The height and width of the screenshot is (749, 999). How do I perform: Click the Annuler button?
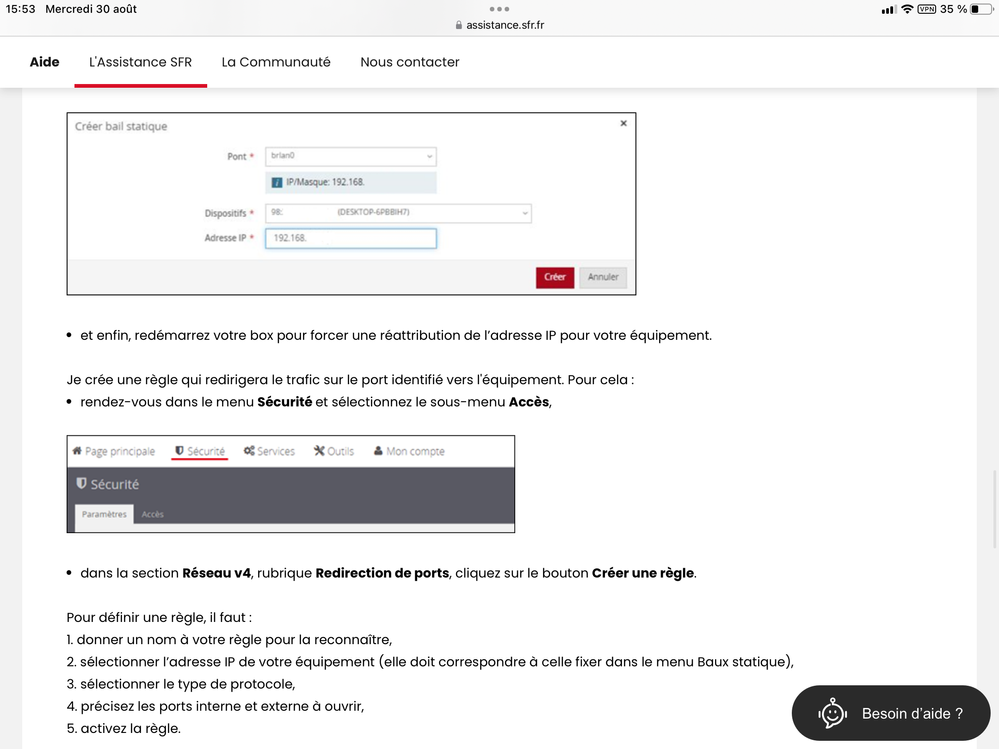(x=603, y=277)
